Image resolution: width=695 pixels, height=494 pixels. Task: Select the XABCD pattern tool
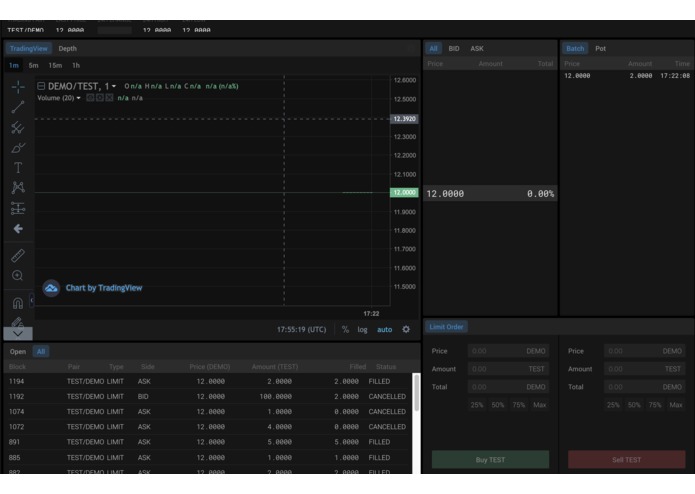[x=18, y=187]
